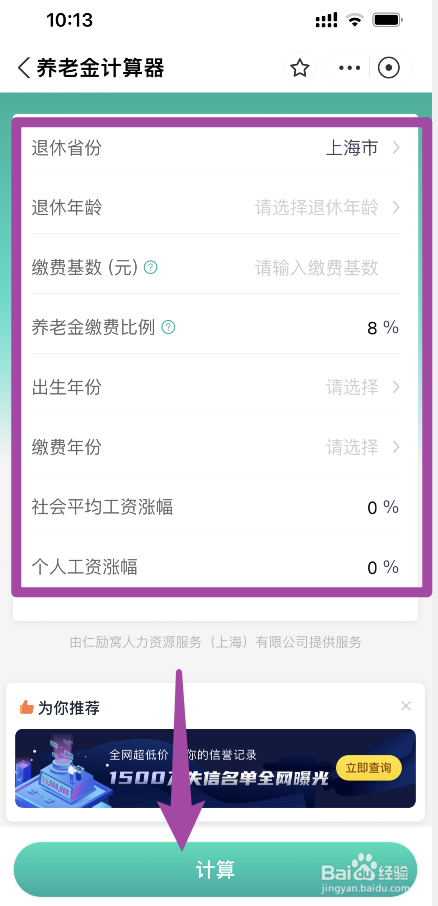Tap the 养老金计算器 page title
Viewport: 438px width, 906px height.
(100, 68)
